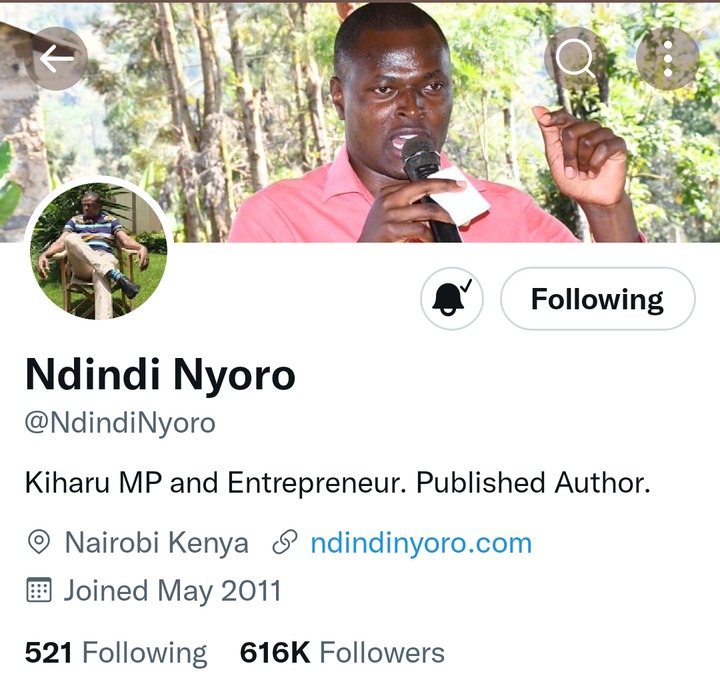This screenshot has width=720, height=698.
Task: Tap the back arrow icon
Action: [x=56, y=58]
